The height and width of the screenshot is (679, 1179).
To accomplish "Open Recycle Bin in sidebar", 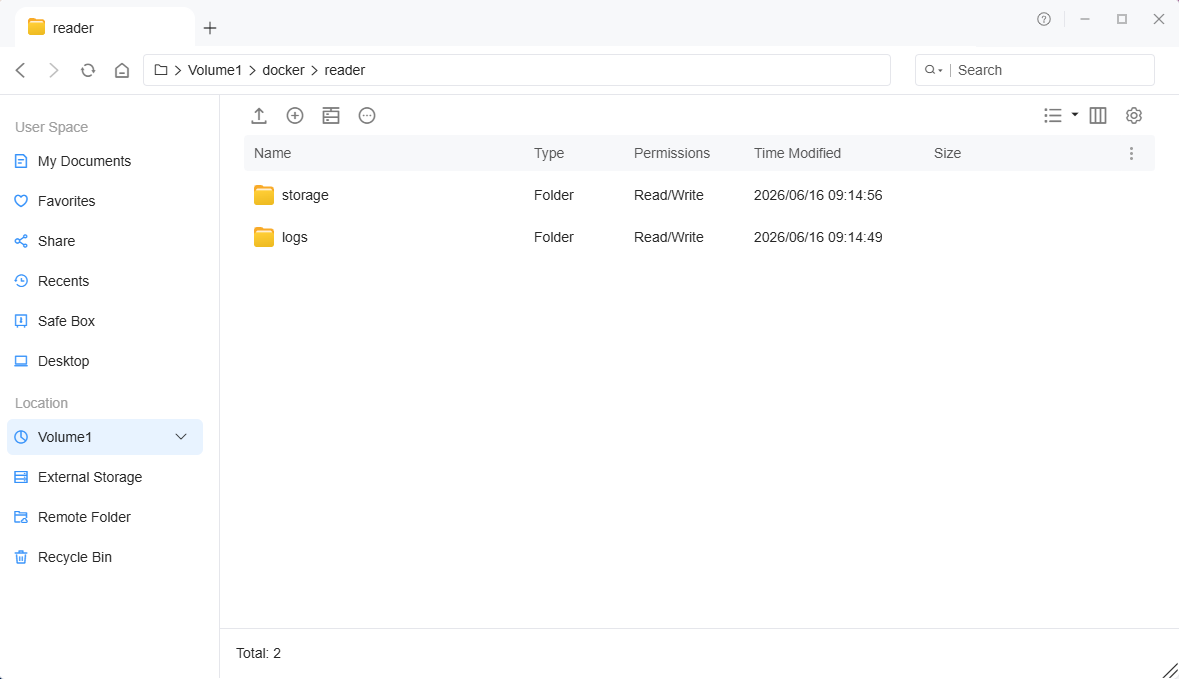I will [105, 557].
